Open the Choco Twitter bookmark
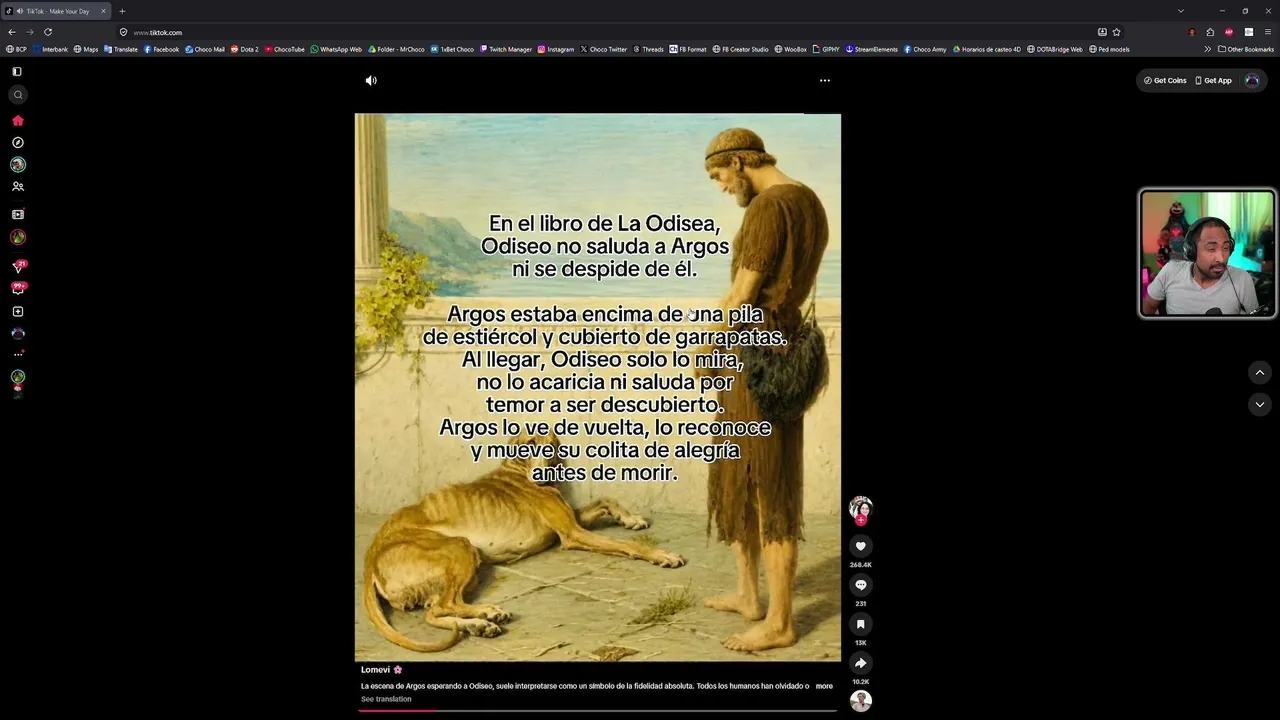This screenshot has height=720, width=1280. [x=604, y=49]
